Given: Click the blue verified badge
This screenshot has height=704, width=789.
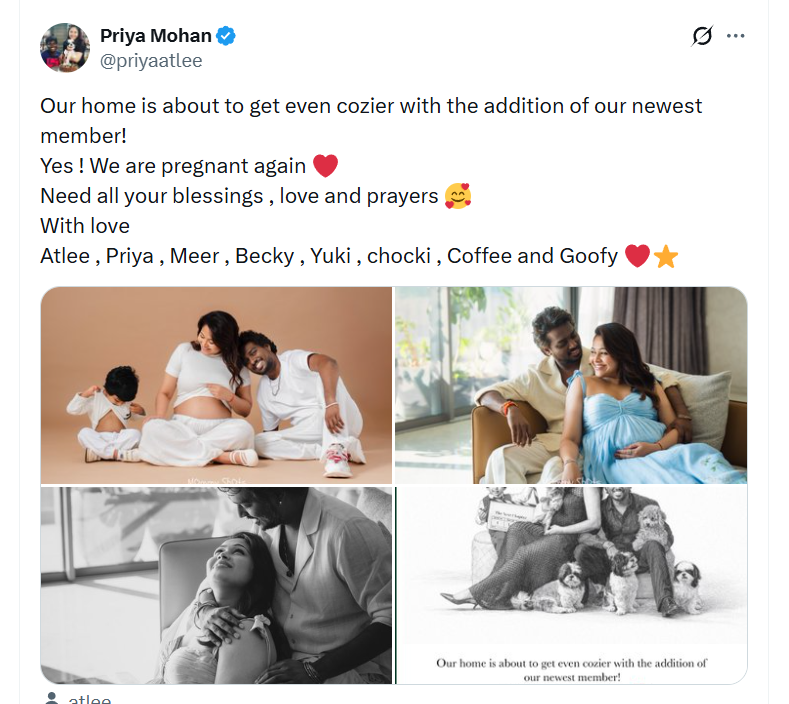Looking at the screenshot, I should pos(227,37).
